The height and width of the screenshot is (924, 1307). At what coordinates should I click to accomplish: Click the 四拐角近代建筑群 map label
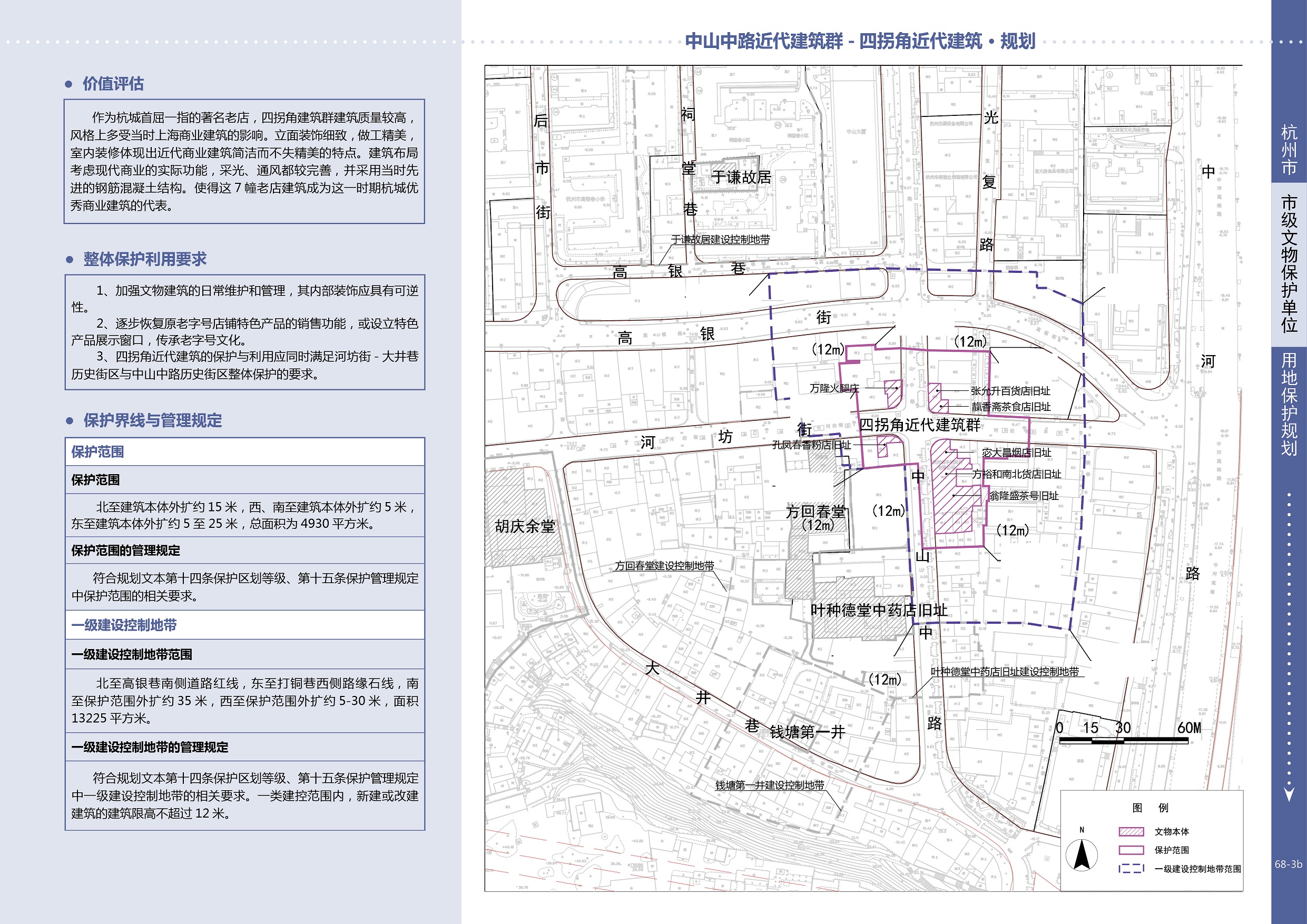tap(919, 425)
